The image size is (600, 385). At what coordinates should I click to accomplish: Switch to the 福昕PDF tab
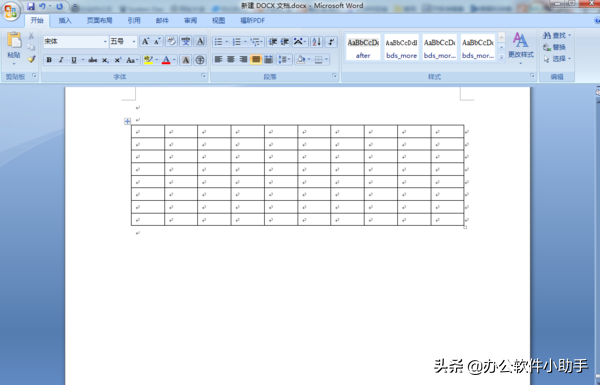pos(253,21)
